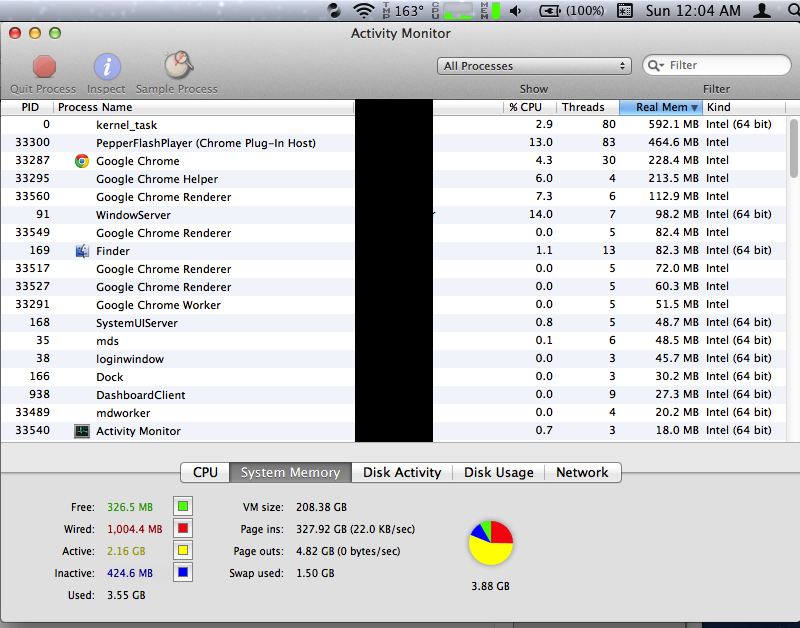Click the Page ins 327.92 GB value
The image size is (800, 628).
pos(356,529)
